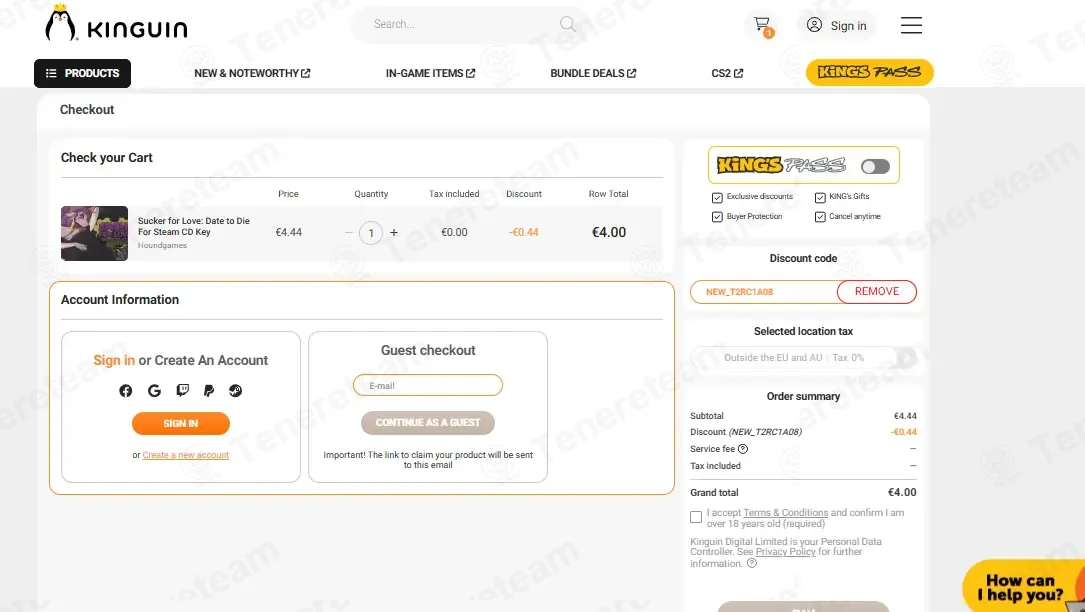This screenshot has width=1085, height=612.
Task: Sign in with Steam icon
Action: coord(235,390)
